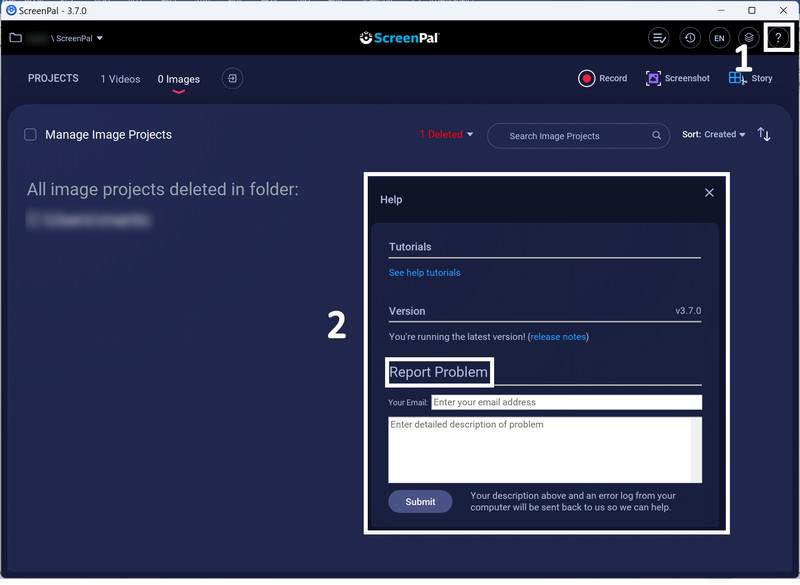Minimize the ScreenPal window
Viewport: 800px width, 585px height.
point(721,10)
